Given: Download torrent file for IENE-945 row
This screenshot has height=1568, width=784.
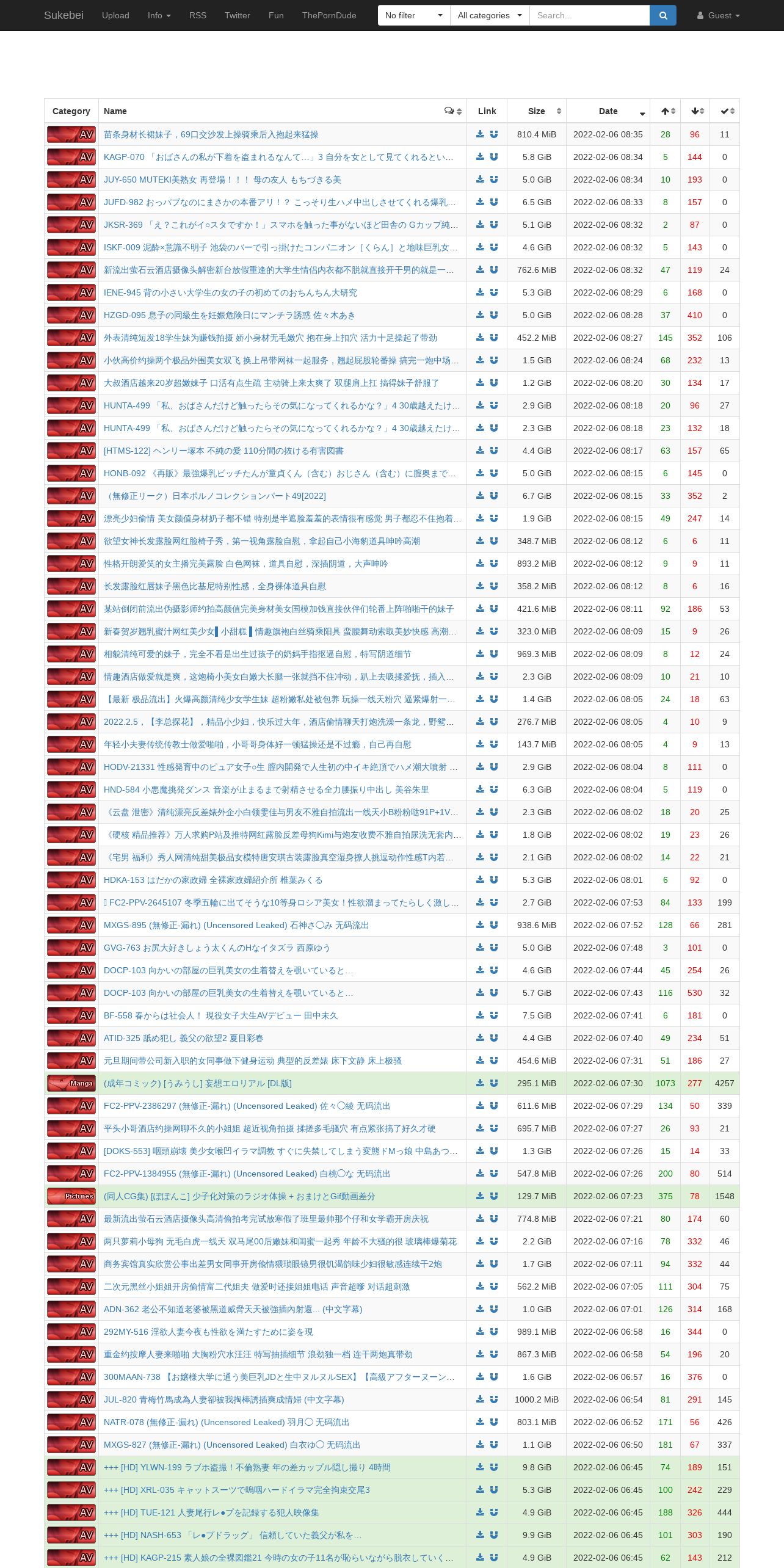Looking at the screenshot, I should click(481, 292).
